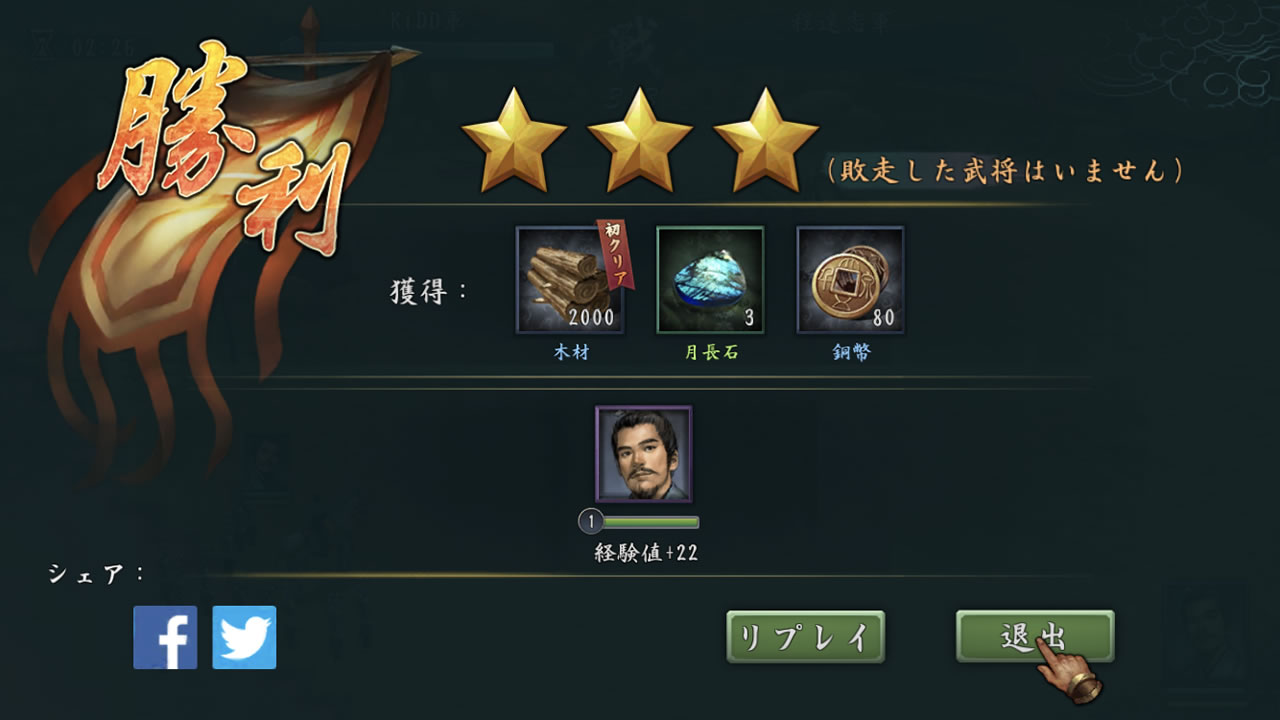
Task: Tap the third gold star
Action: pyautogui.click(x=766, y=140)
